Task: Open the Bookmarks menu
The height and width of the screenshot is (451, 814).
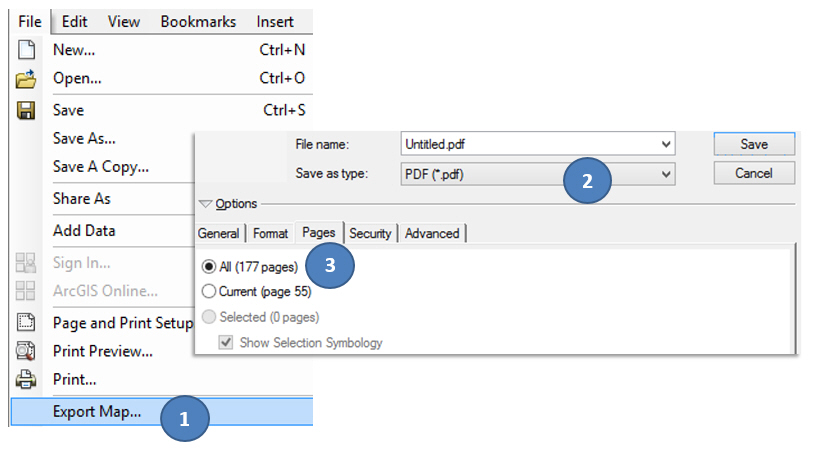Action: pyautogui.click(x=198, y=21)
